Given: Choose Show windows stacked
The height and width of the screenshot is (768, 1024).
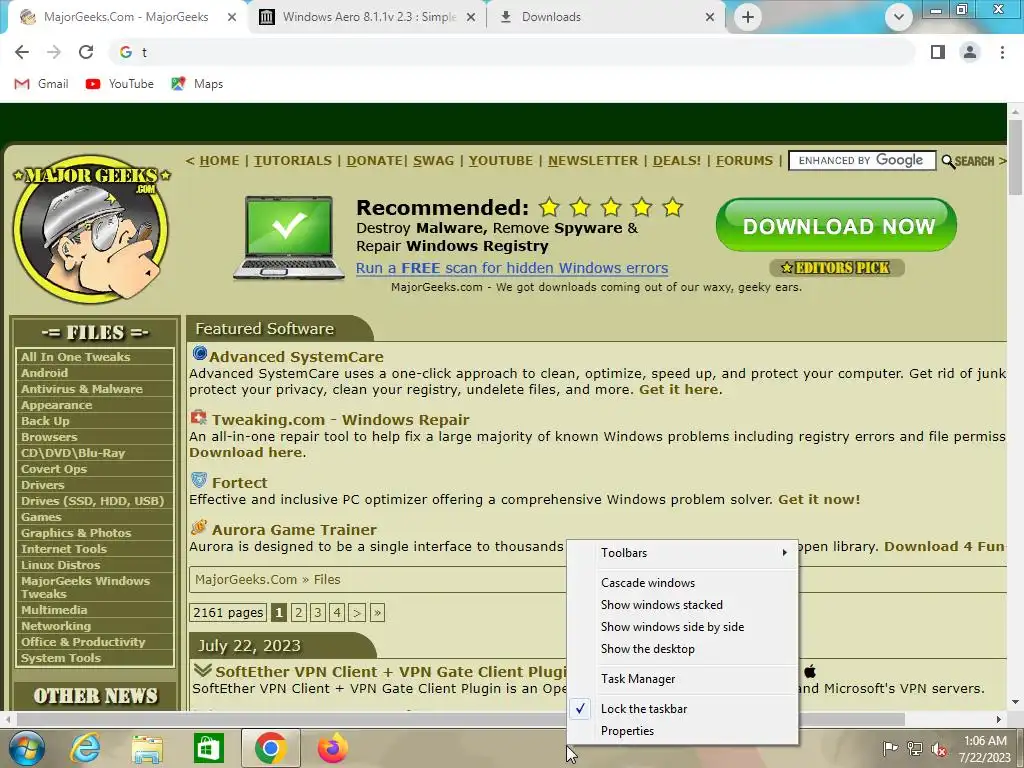Looking at the screenshot, I should [x=682, y=605].
